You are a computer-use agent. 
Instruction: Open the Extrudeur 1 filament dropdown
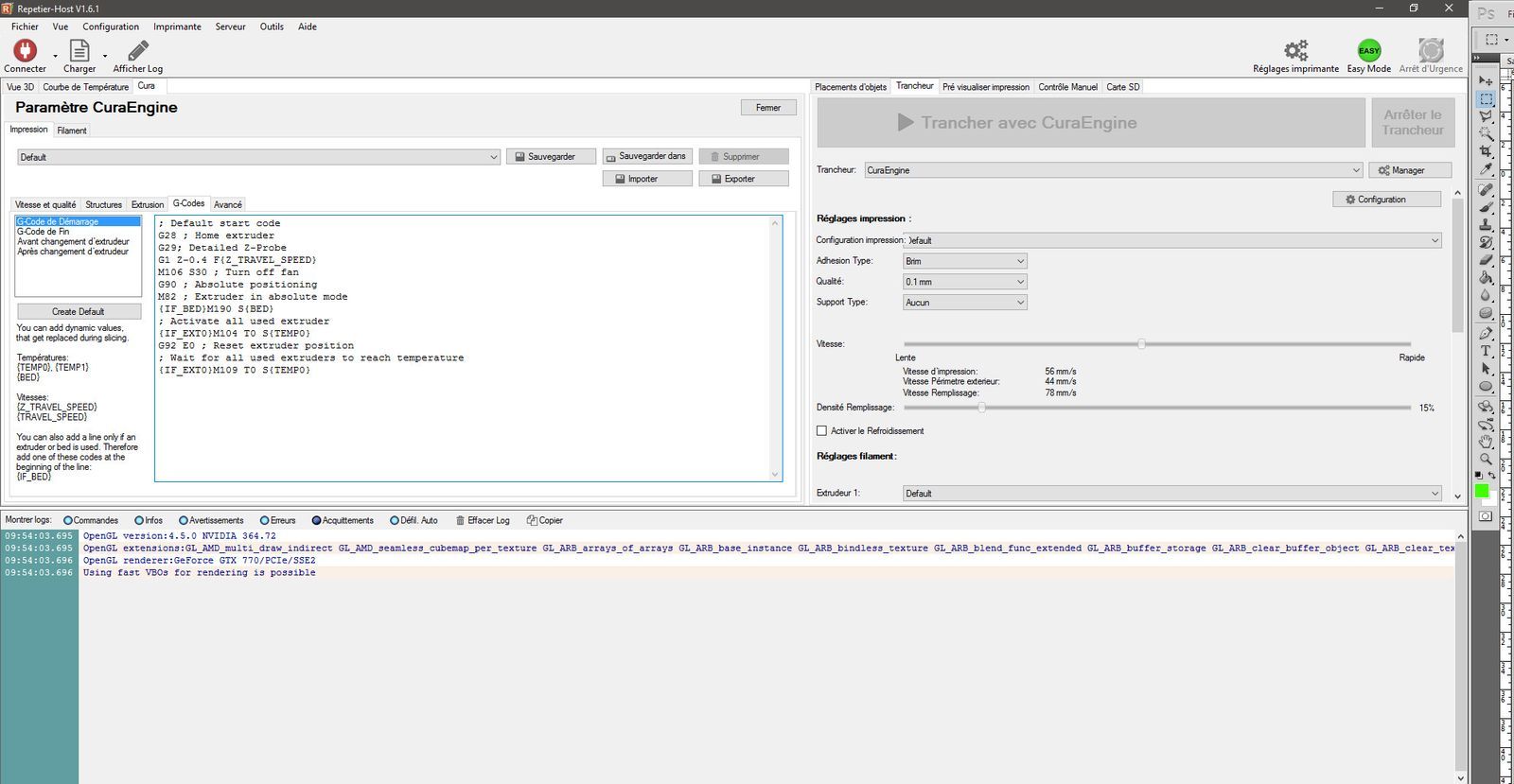(1172, 494)
